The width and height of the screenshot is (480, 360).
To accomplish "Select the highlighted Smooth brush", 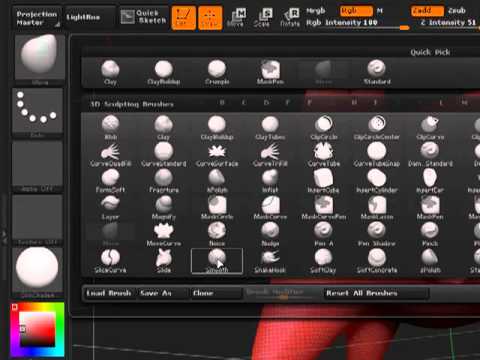I will click(x=217, y=261).
